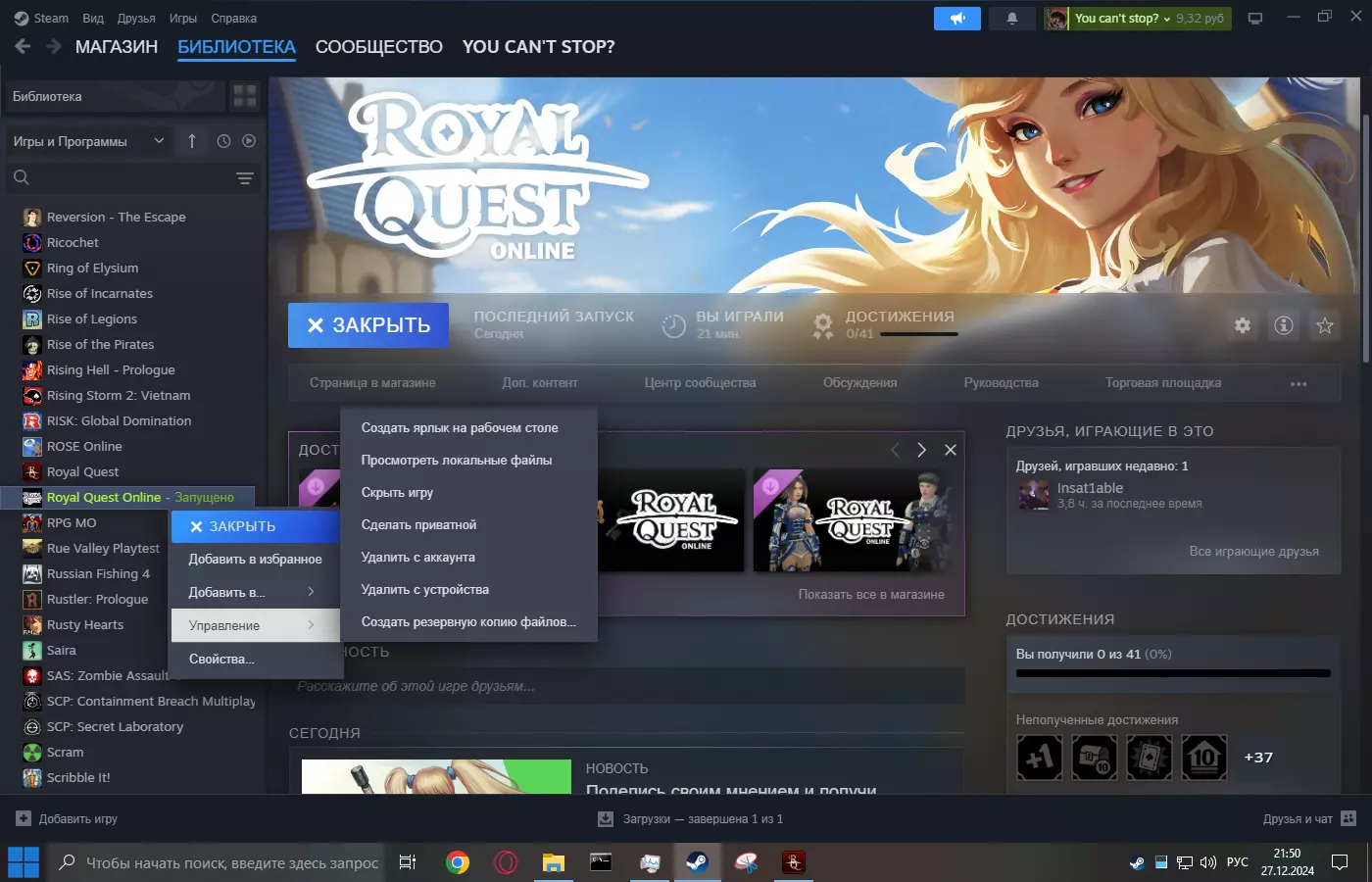This screenshot has width=1372, height=882.
Task: Expand the 'Добавить в...' submenu
Action: 255,592
